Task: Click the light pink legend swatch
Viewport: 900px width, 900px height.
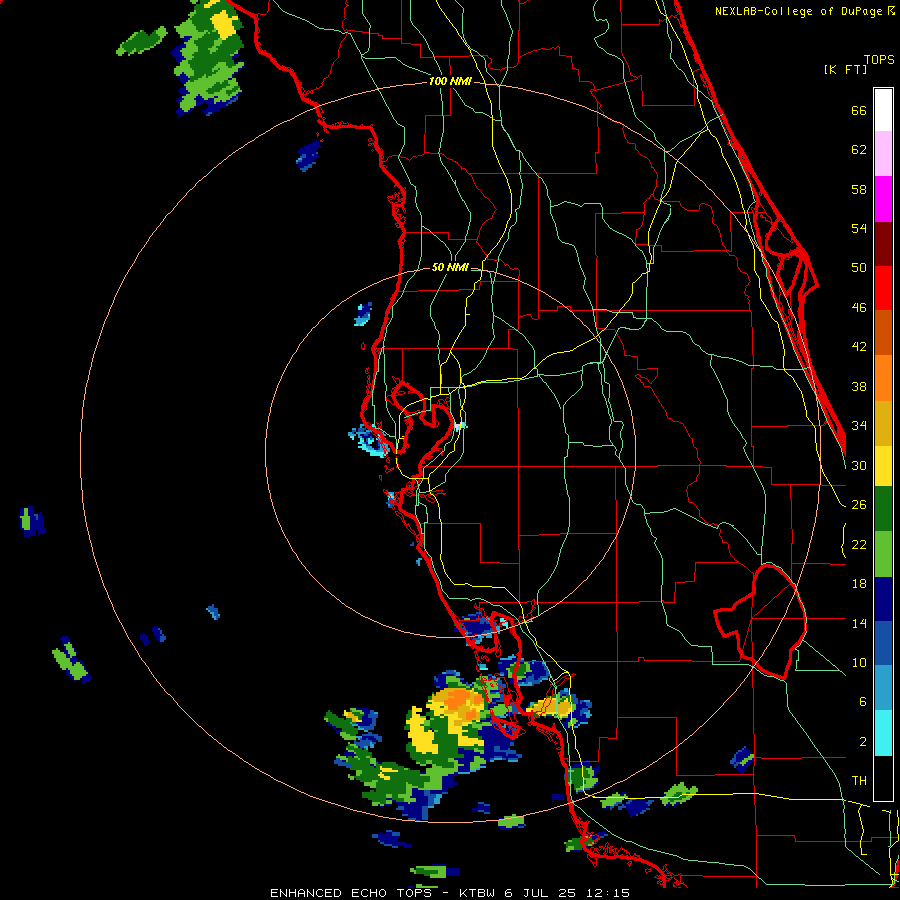Action: pyautogui.click(x=883, y=153)
